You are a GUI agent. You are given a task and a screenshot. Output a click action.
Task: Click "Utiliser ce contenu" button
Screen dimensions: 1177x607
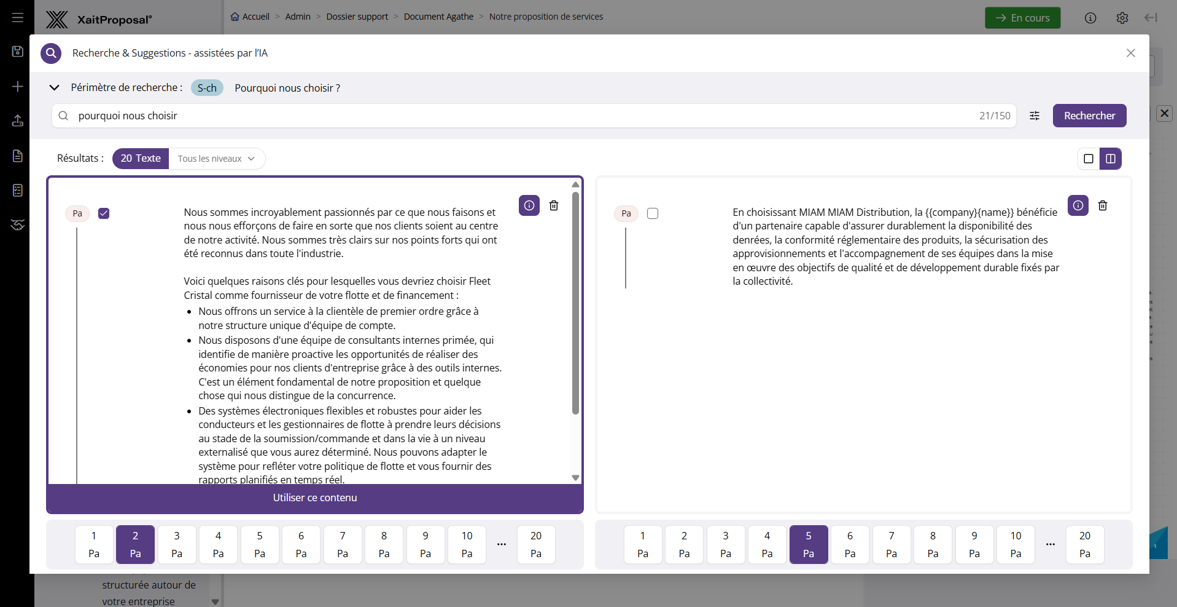[x=315, y=497]
